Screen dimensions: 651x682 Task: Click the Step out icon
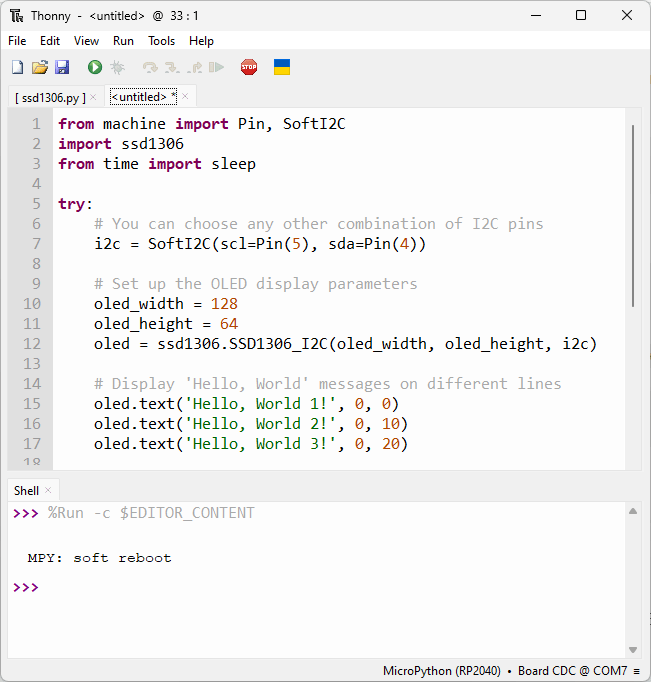pos(194,67)
